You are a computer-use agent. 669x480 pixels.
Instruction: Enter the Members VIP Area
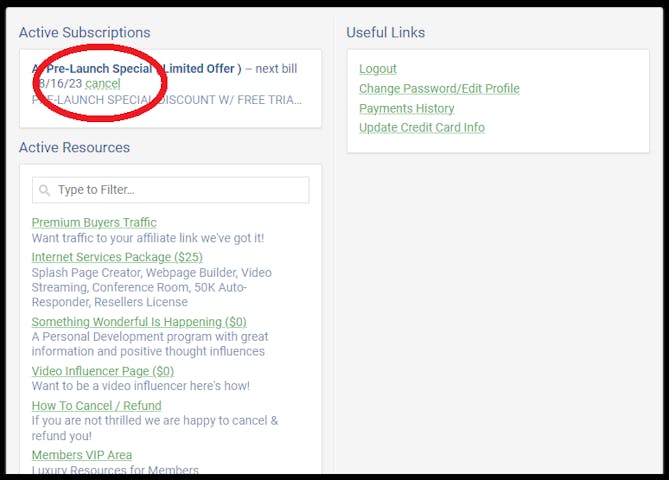[x=82, y=455]
